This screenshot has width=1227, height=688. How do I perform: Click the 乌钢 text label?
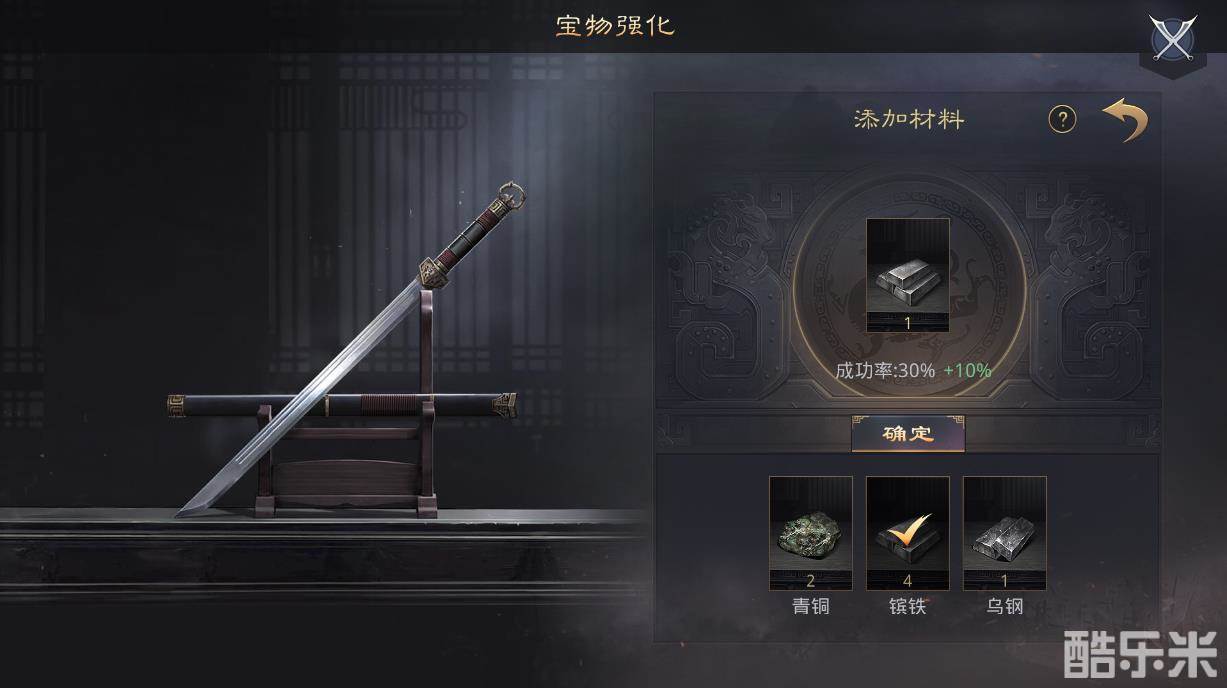point(1005,606)
